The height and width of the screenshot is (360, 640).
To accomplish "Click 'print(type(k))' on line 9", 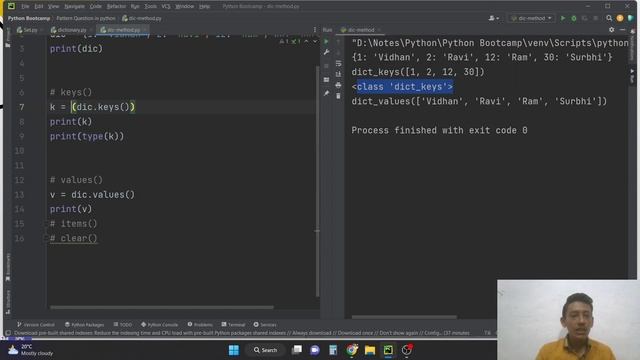I will click(x=87, y=136).
